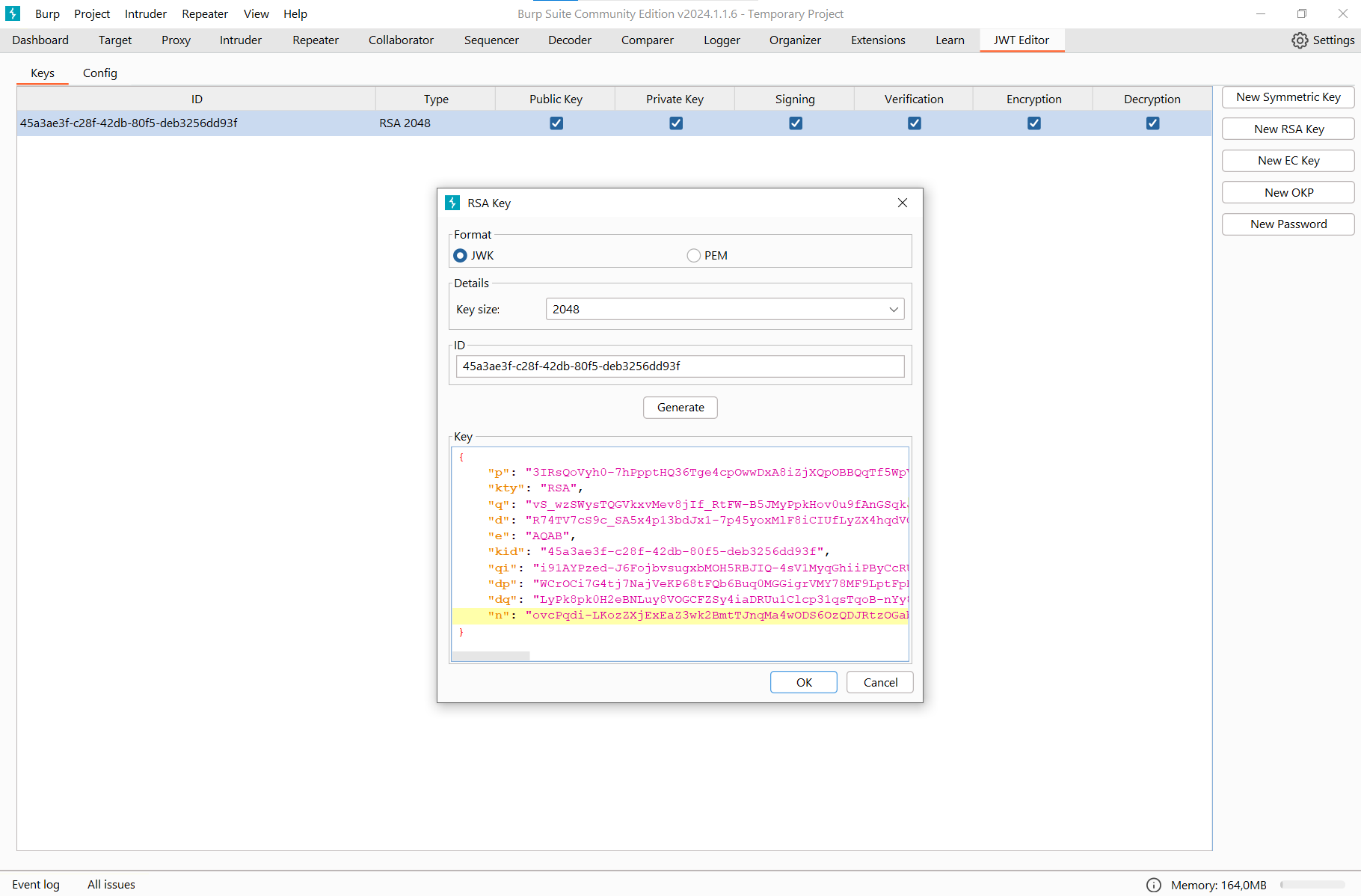Image resolution: width=1361 pixels, height=896 pixels.
Task: Click the Type column header
Action: click(436, 99)
